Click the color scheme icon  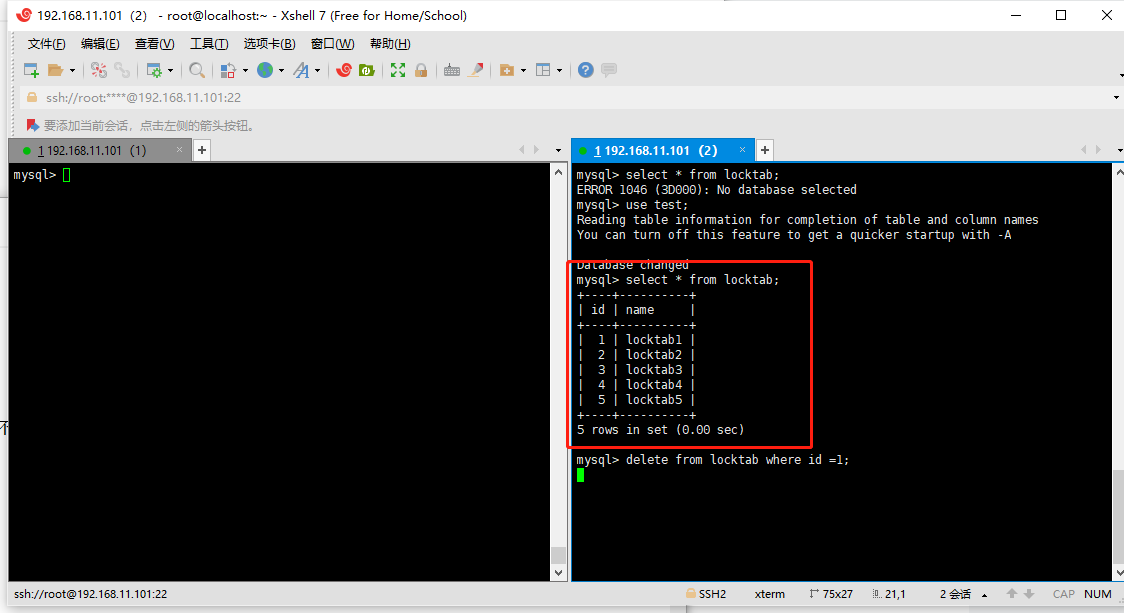[228, 70]
